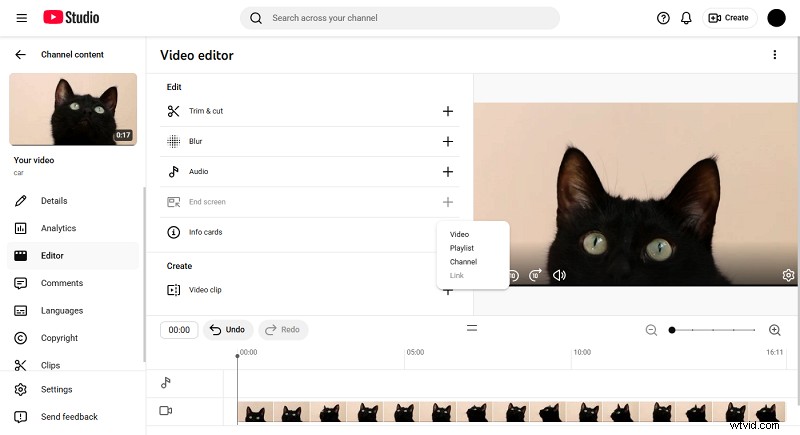This screenshot has height=435, width=800.
Task: Click the Video clip row label
Action: click(205, 290)
